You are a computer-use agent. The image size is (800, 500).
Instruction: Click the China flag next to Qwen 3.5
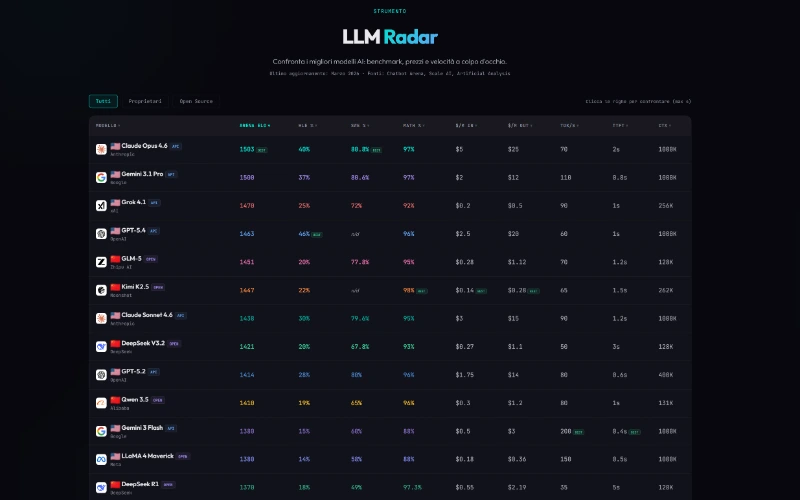(x=115, y=399)
